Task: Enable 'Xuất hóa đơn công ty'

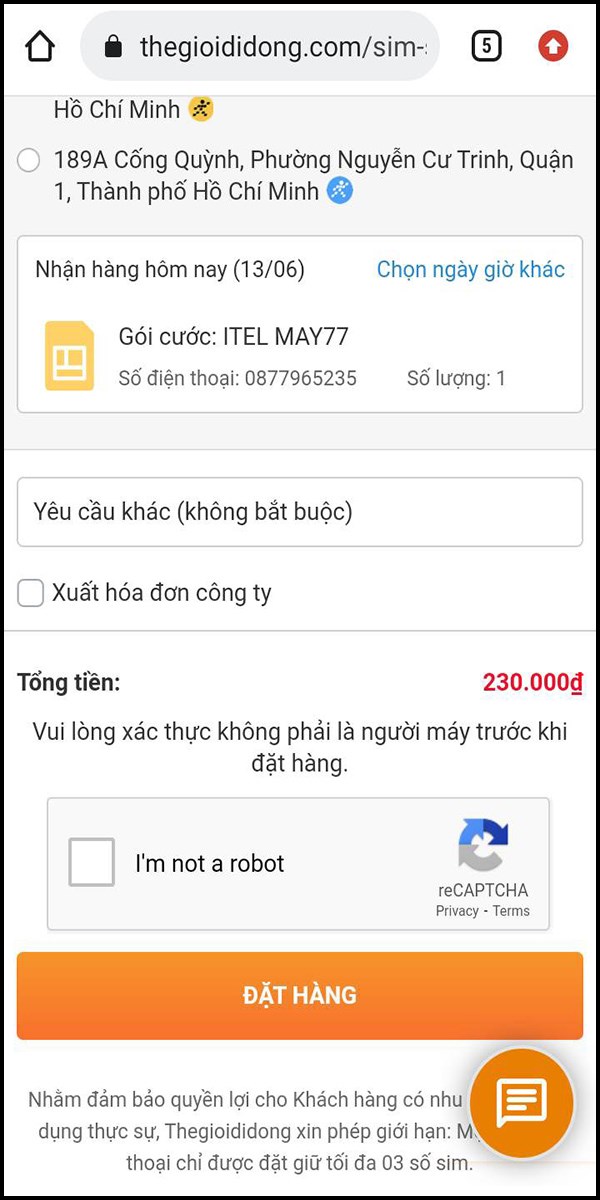Action: pos(28,594)
